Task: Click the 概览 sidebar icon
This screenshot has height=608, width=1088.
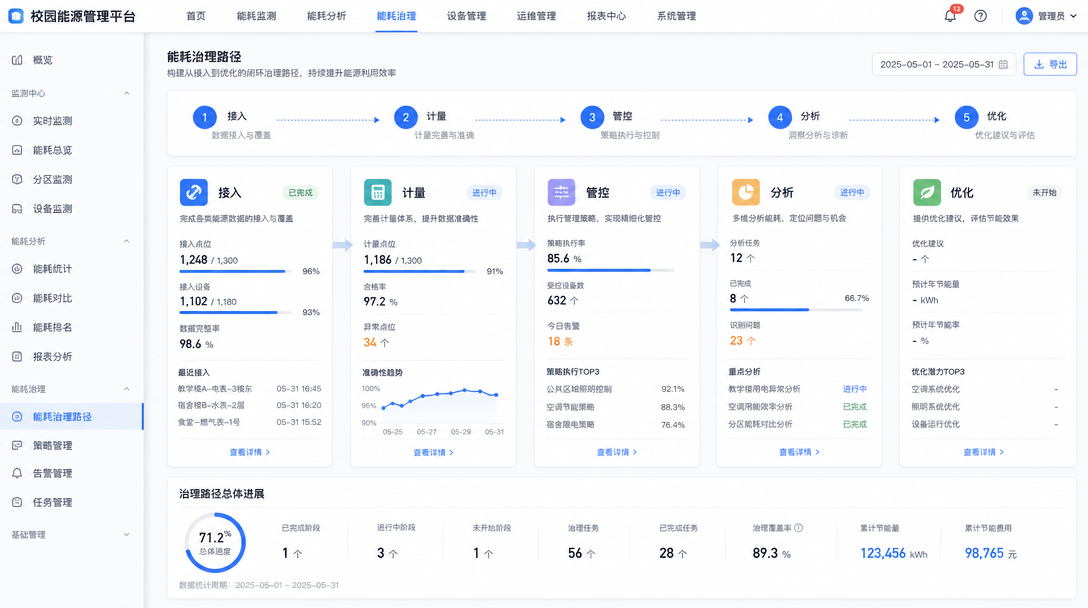Action: (17, 60)
